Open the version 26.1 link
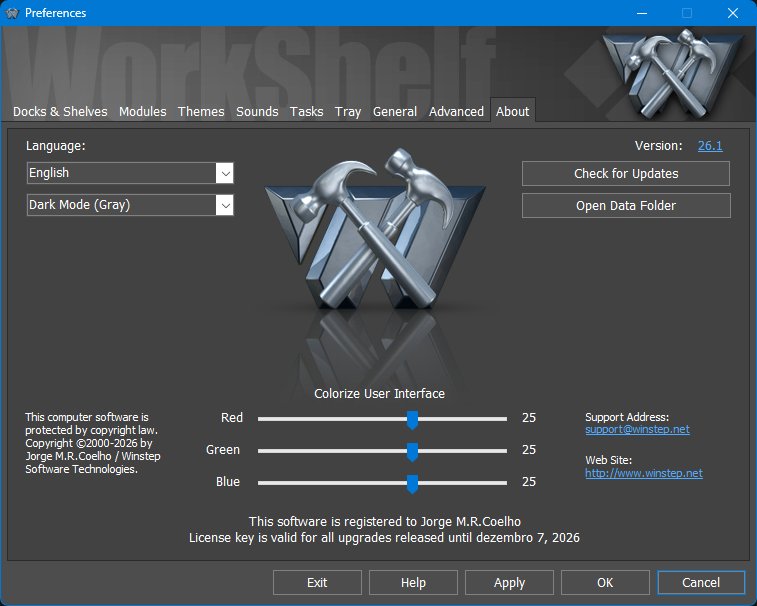This screenshot has width=757, height=606. pyautogui.click(x=710, y=145)
